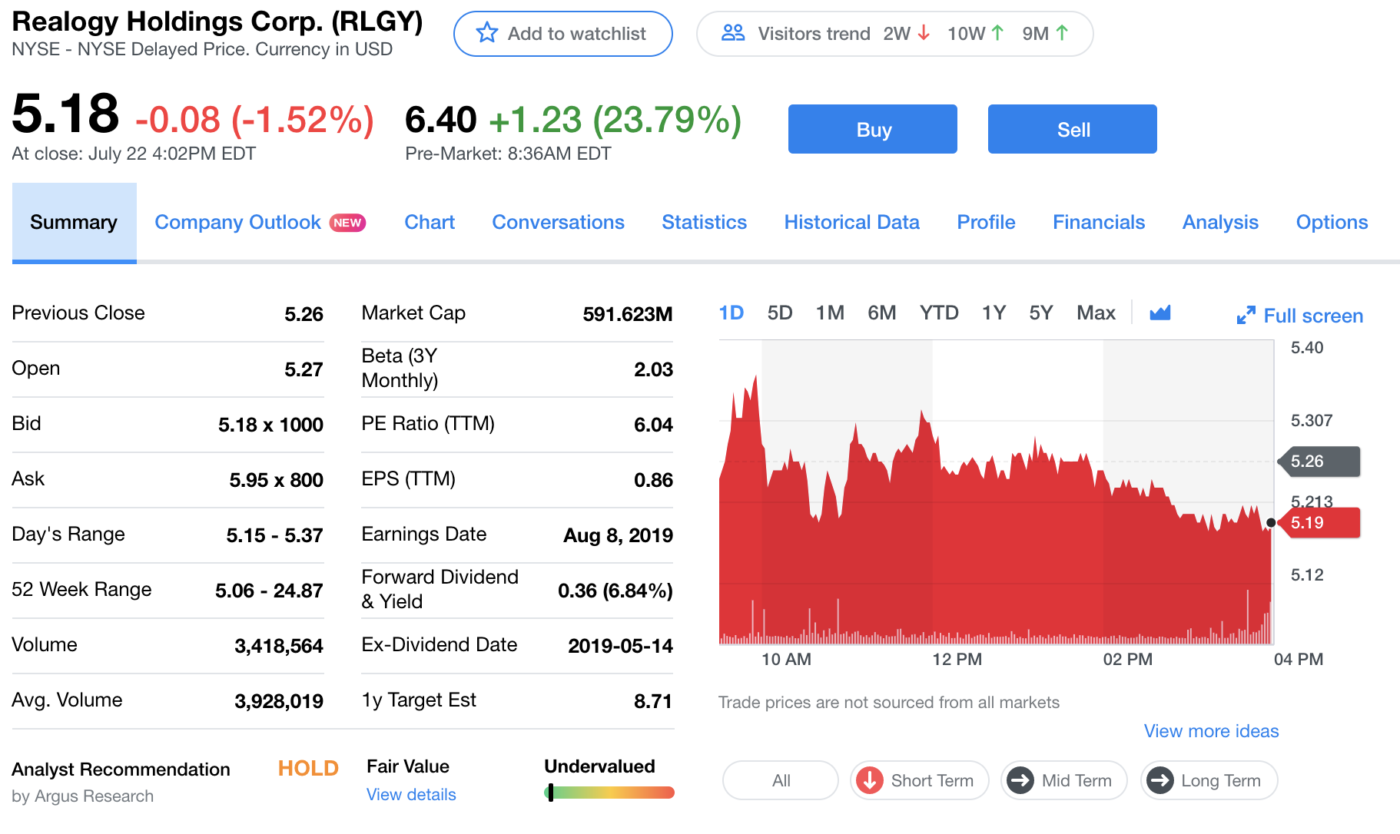Select the YTD chart range
1400x834 pixels.
coord(939,313)
